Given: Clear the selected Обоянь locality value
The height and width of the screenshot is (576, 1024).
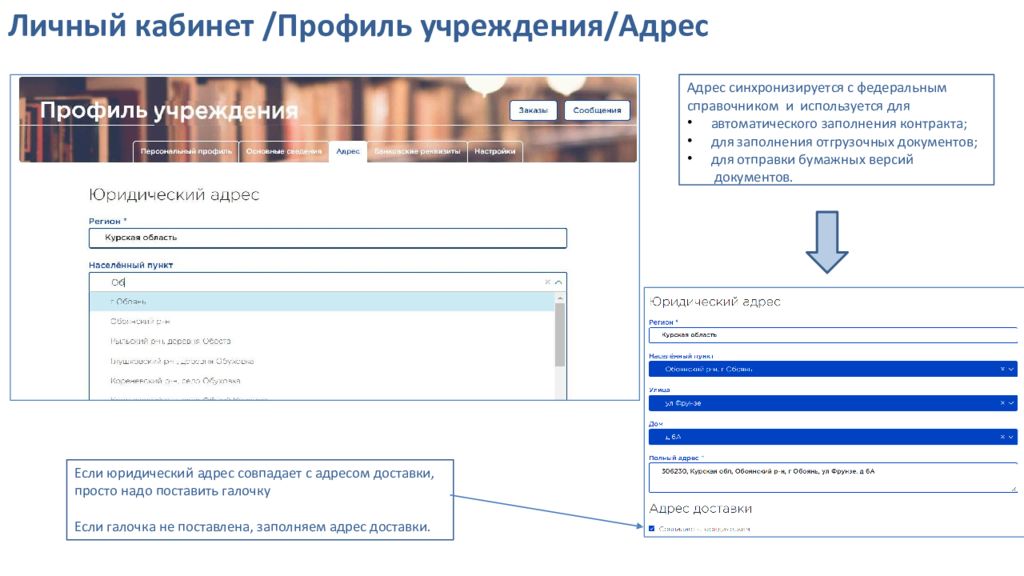Looking at the screenshot, I should coord(1002,369).
